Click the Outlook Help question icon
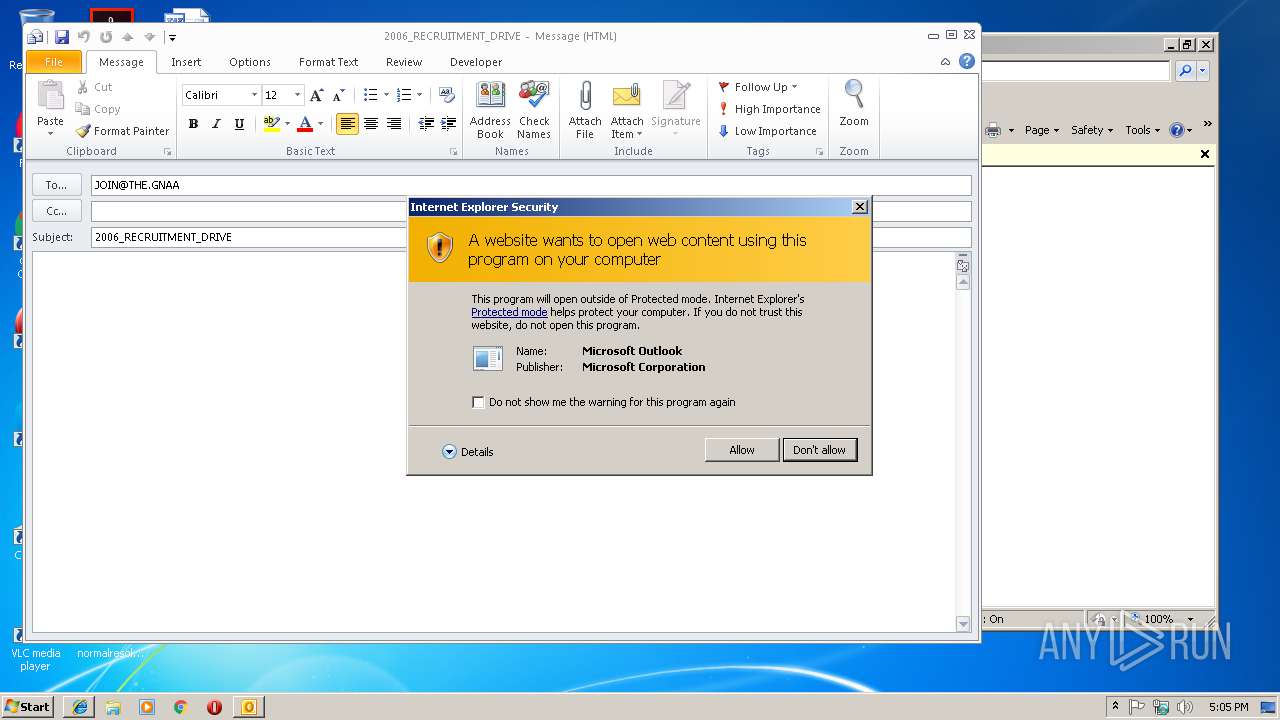This screenshot has height=720, width=1280. click(x=967, y=61)
